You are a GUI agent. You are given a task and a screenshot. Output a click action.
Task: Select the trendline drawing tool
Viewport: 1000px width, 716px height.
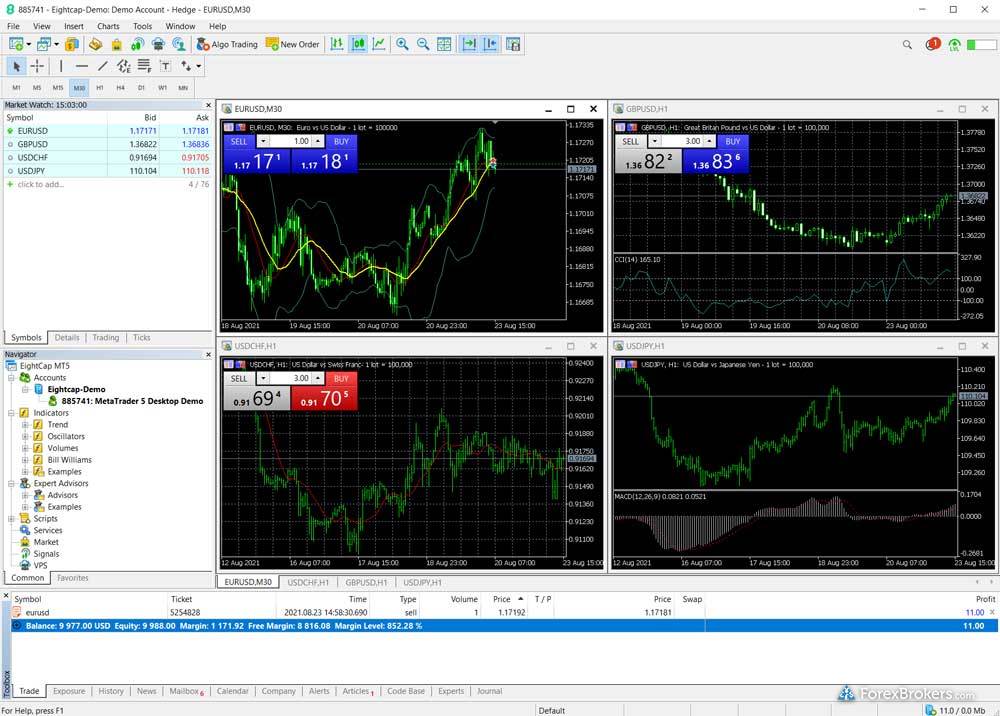click(102, 66)
